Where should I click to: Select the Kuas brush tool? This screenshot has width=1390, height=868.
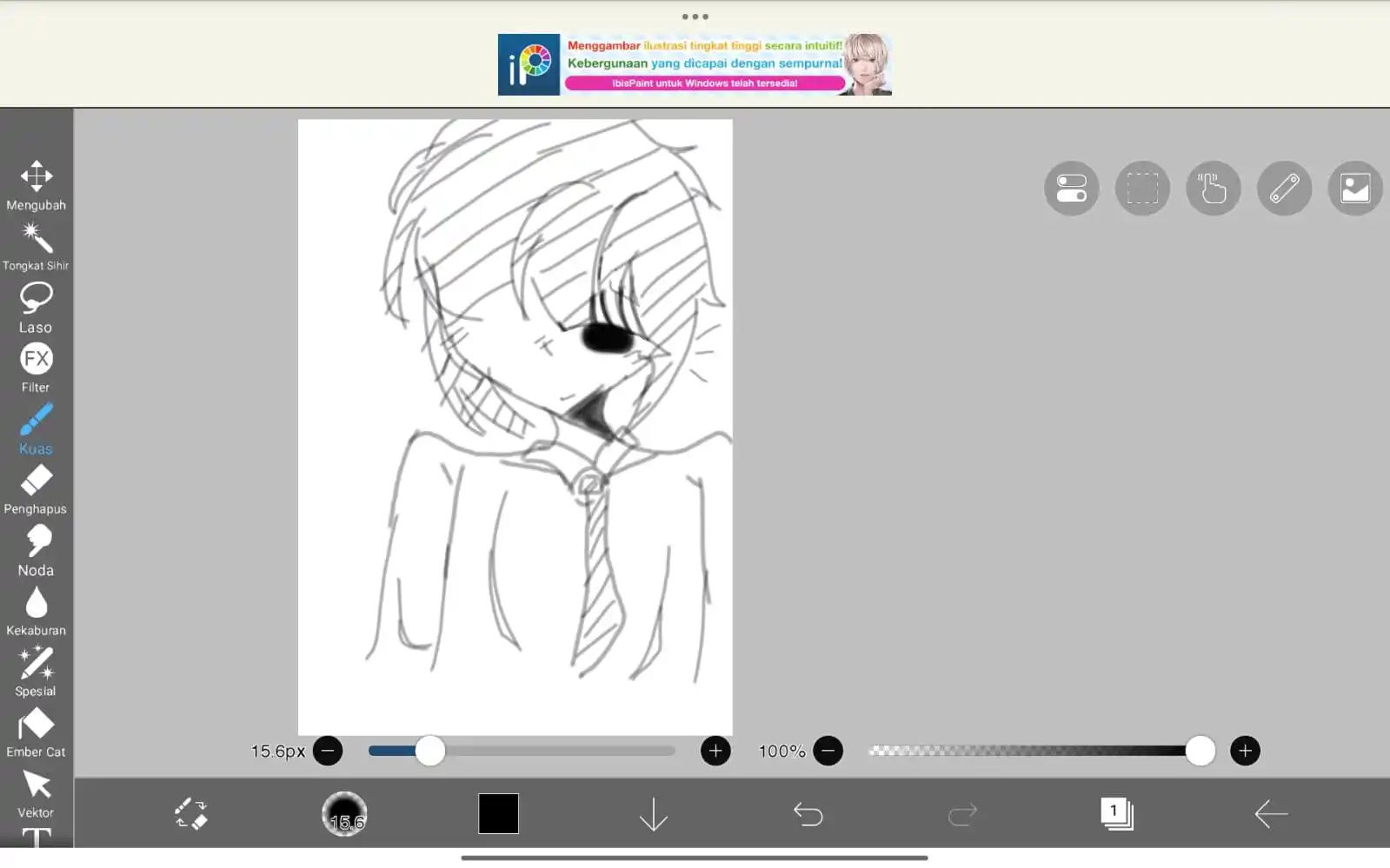click(36, 429)
